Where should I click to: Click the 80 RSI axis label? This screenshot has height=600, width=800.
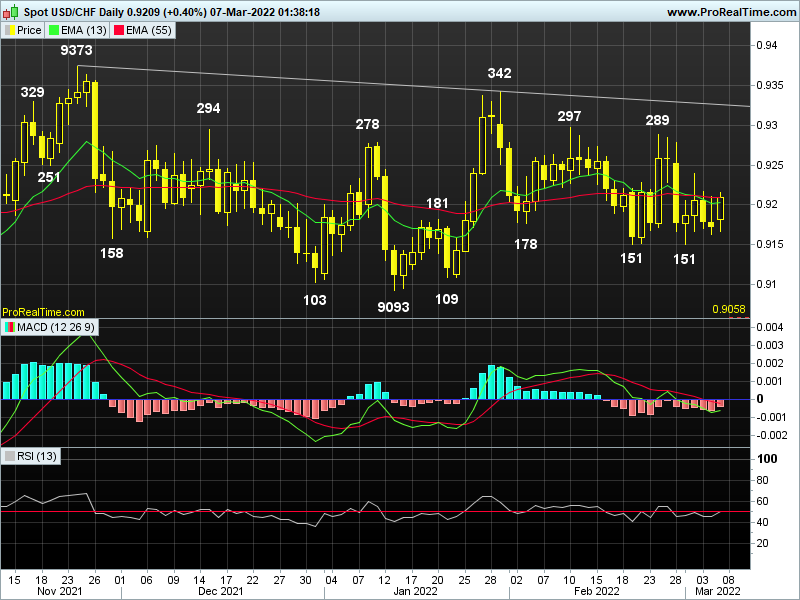(762, 480)
